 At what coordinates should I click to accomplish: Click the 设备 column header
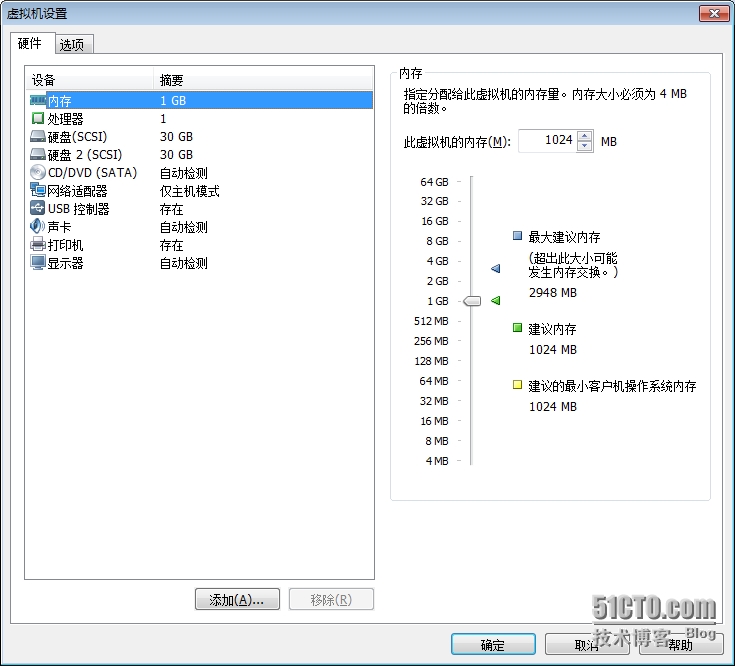(90, 80)
